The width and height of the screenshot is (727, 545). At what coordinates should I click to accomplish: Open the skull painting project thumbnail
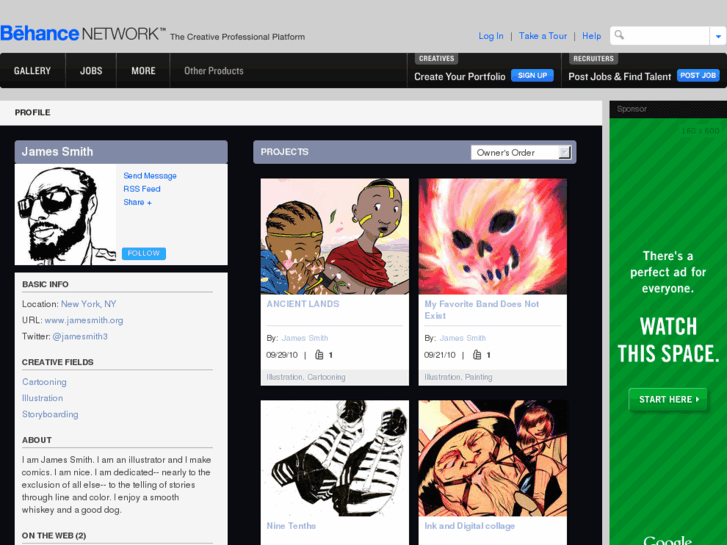coord(492,237)
